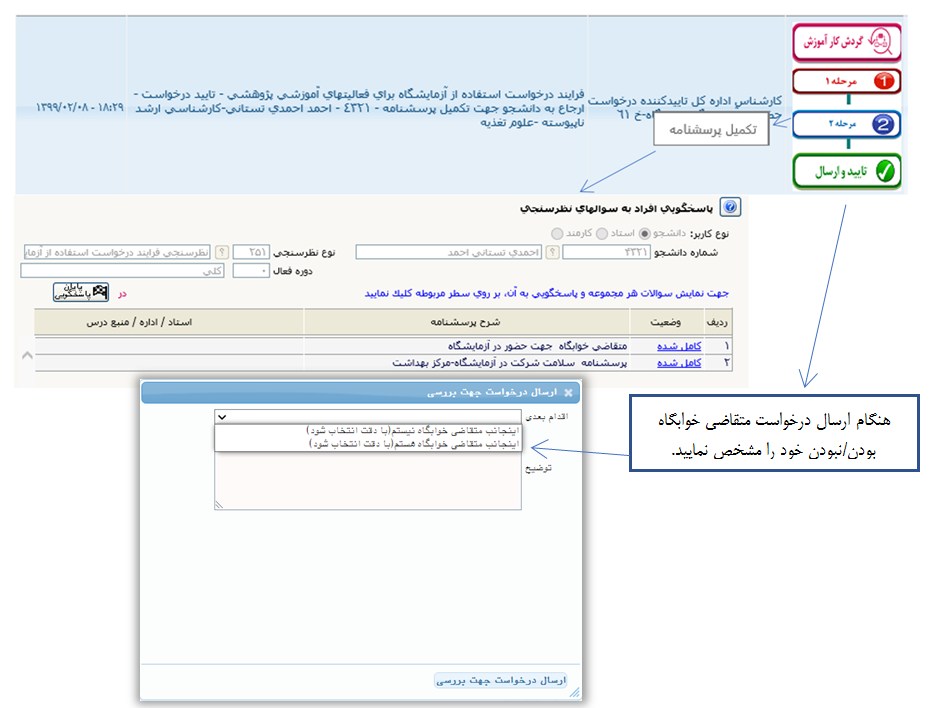Click the send request for review button
The width and height of the screenshot is (946, 708).
click(x=501, y=680)
